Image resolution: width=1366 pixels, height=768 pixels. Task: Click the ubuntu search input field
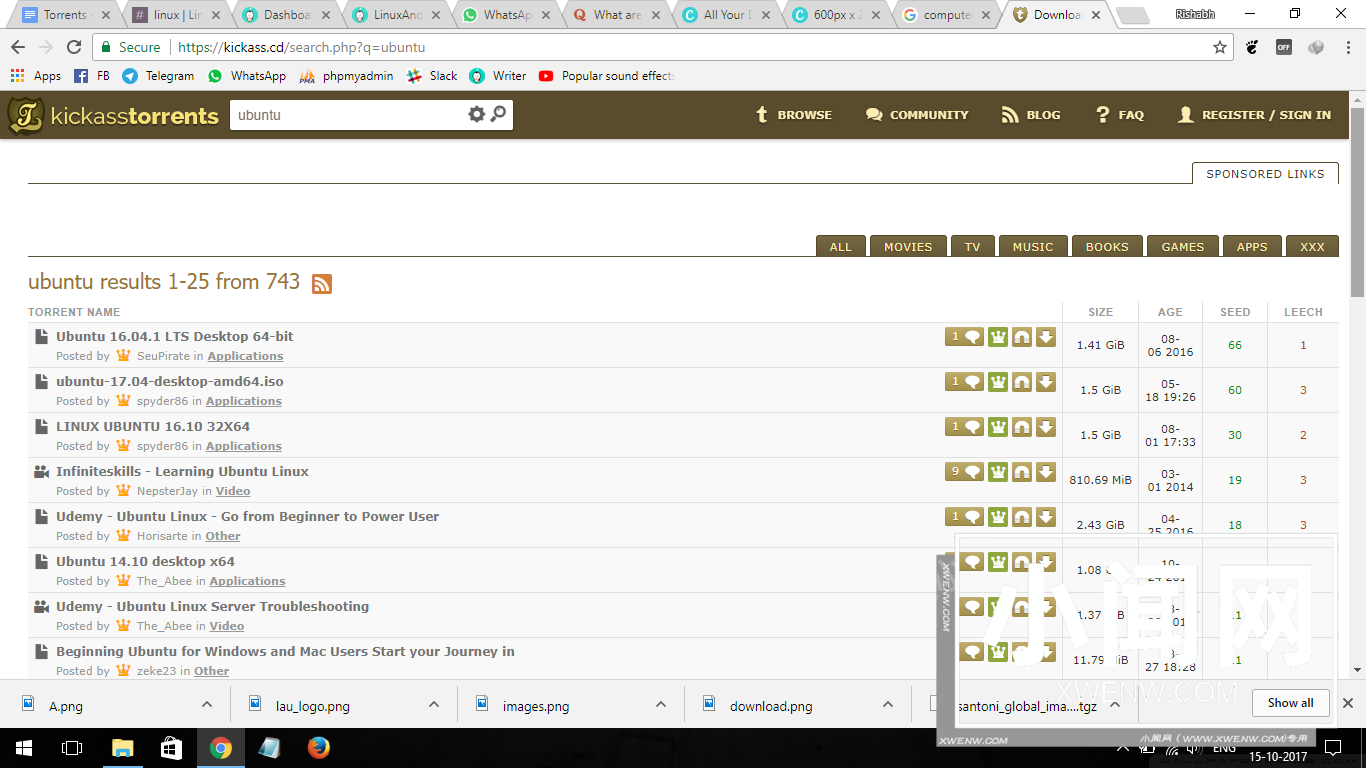(x=348, y=115)
